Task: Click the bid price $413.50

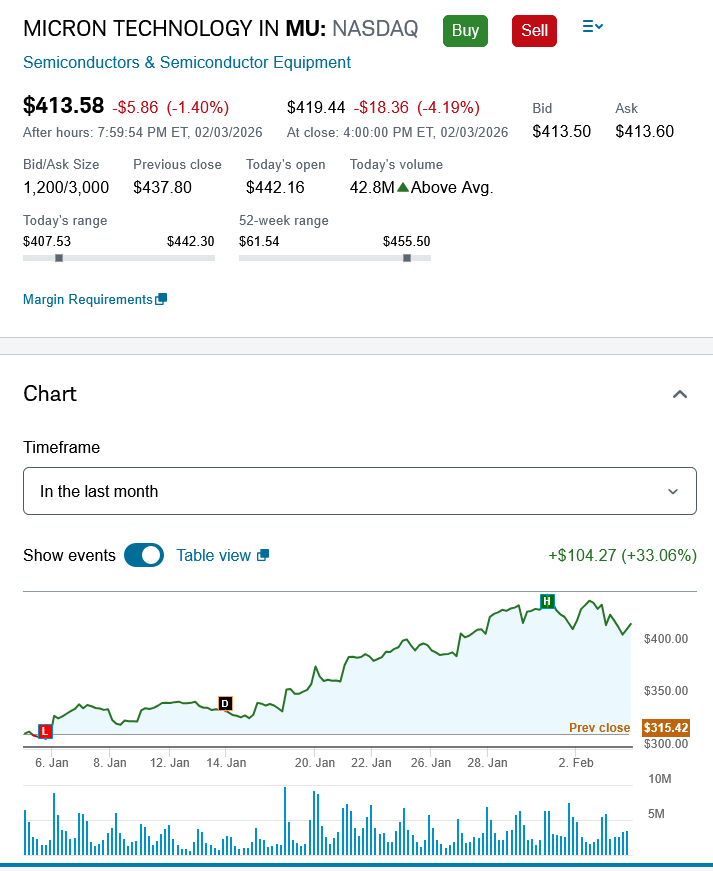Action: [x=561, y=131]
